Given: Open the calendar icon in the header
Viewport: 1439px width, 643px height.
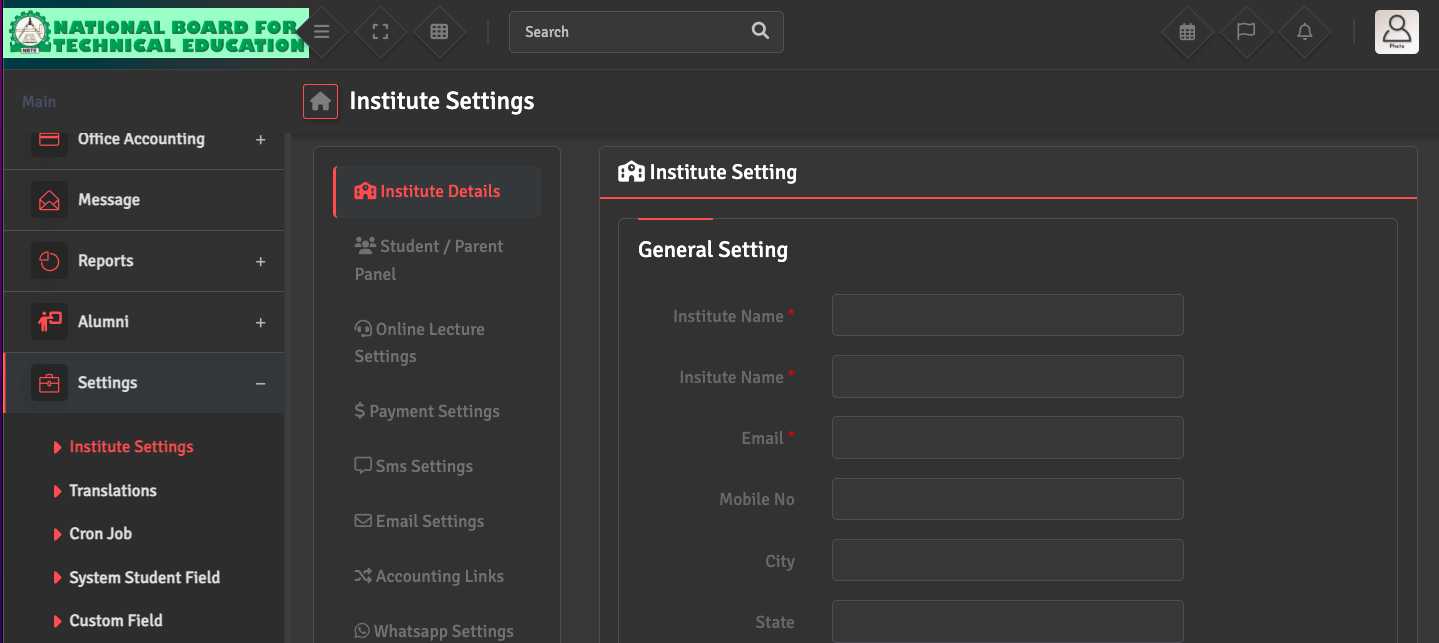Looking at the screenshot, I should coord(1187,32).
